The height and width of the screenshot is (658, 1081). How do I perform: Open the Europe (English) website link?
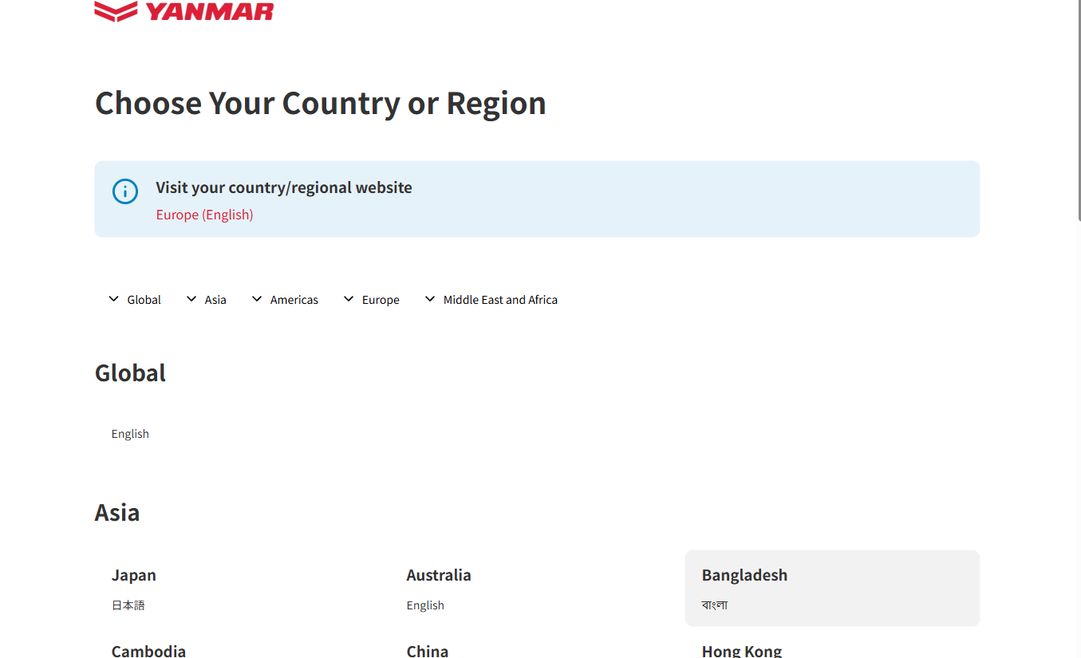(204, 215)
